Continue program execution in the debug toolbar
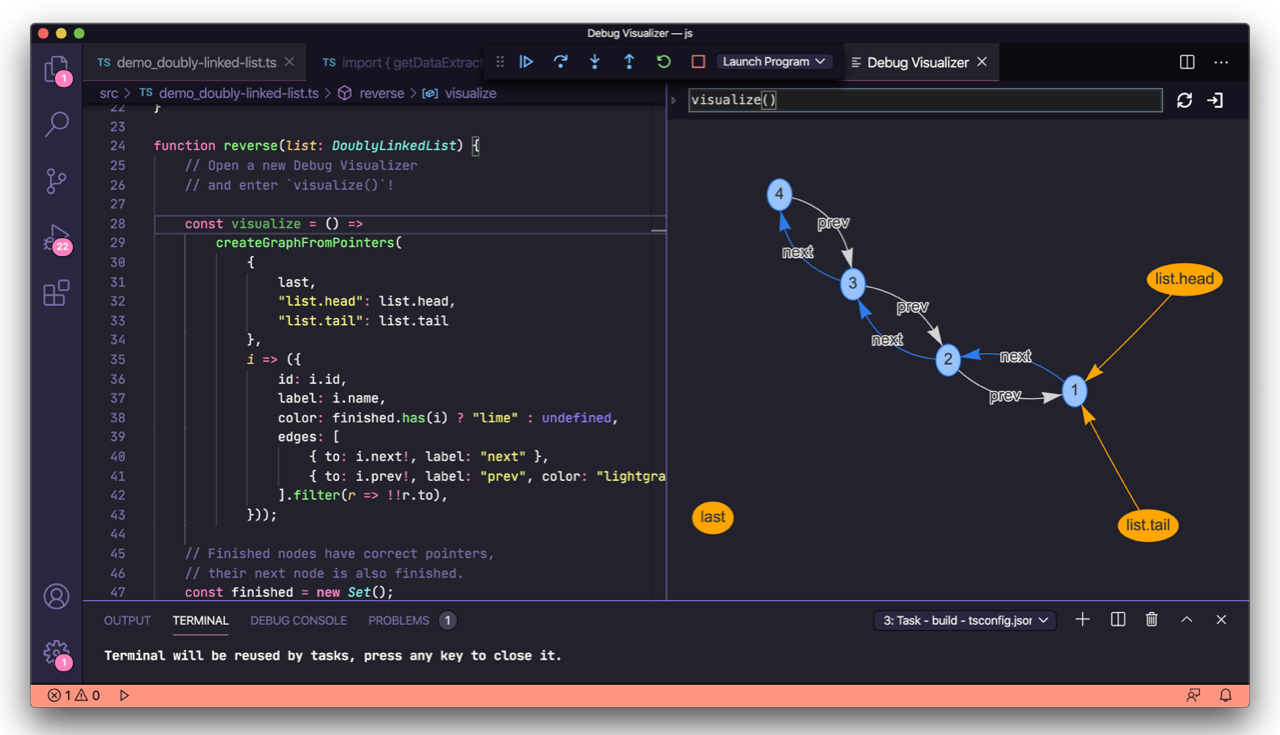 coord(527,61)
